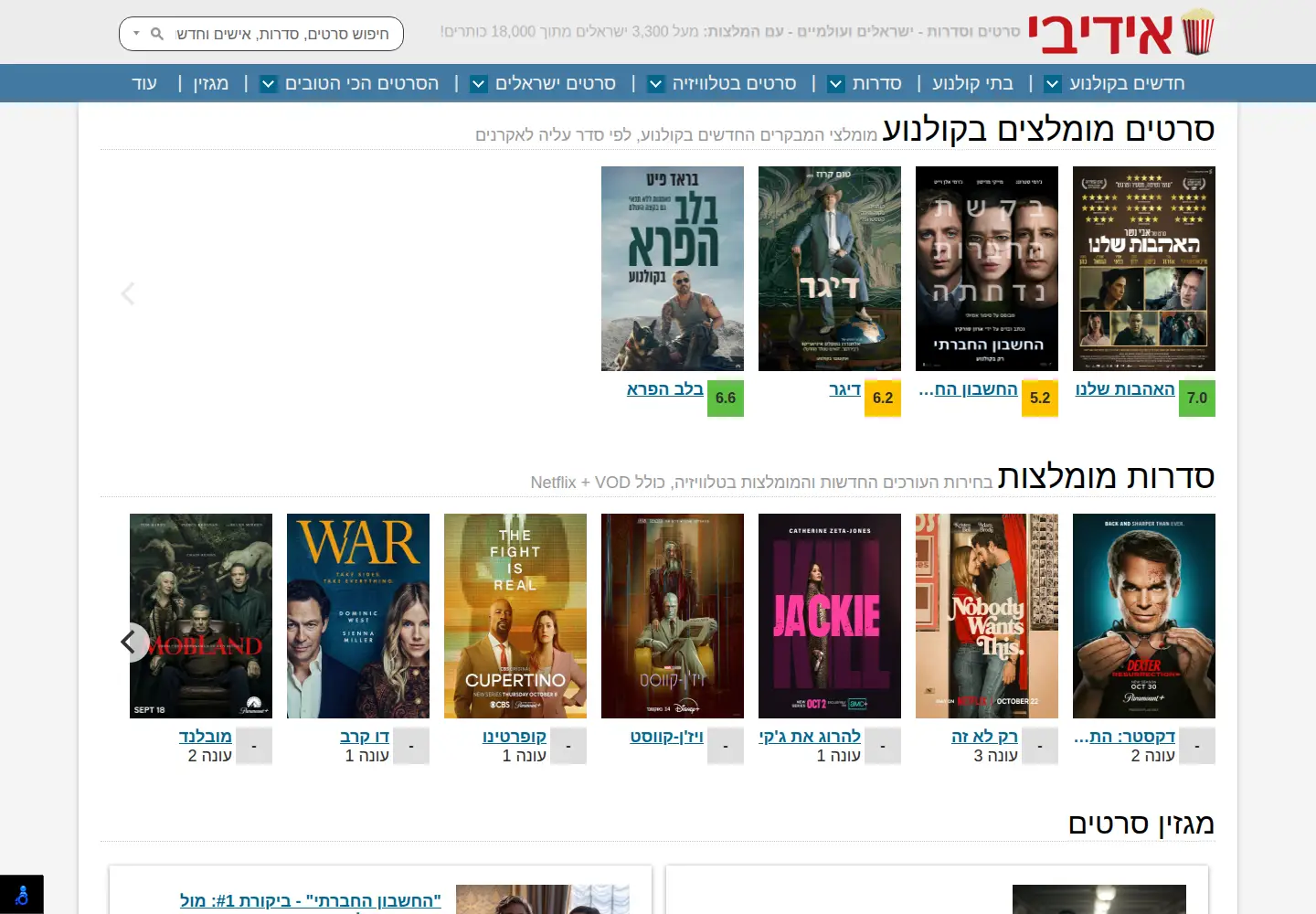Open the accessibility icon at bottom corner
Screen dimensions: 1316x914
pyautogui.click(x=22, y=895)
